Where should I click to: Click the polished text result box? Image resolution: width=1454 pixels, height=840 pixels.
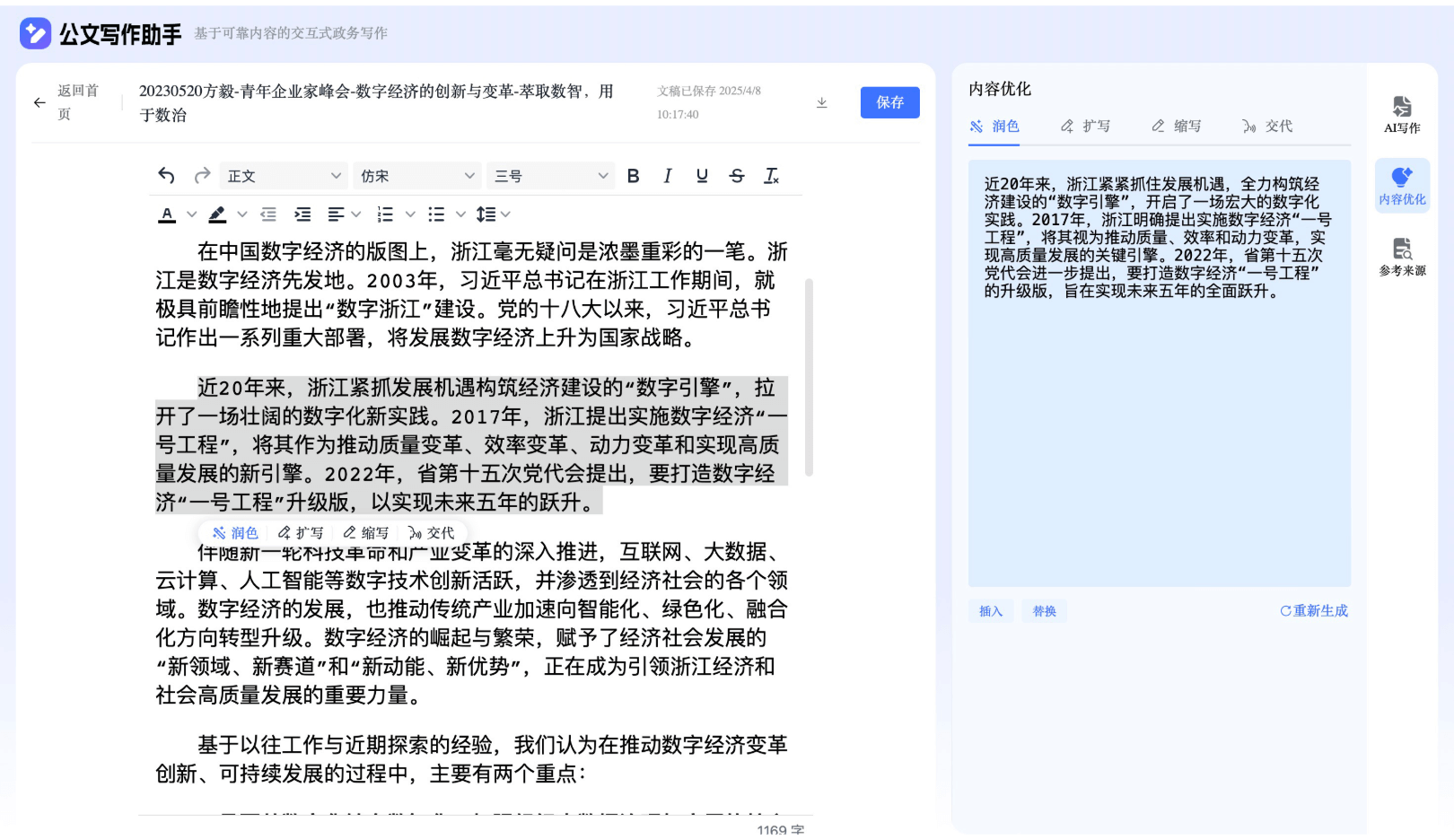[x=1160, y=373]
